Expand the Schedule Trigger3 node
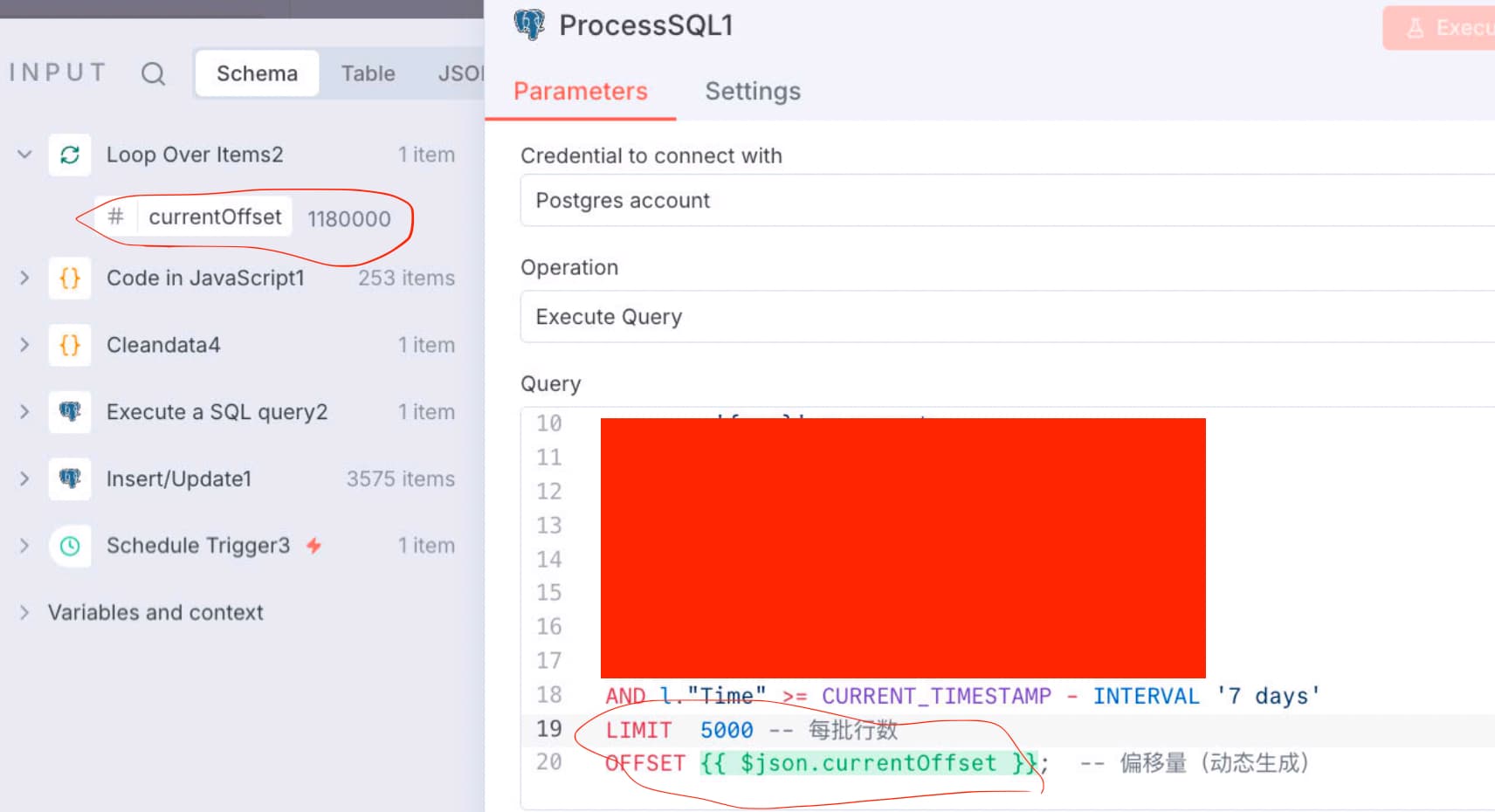 point(24,546)
